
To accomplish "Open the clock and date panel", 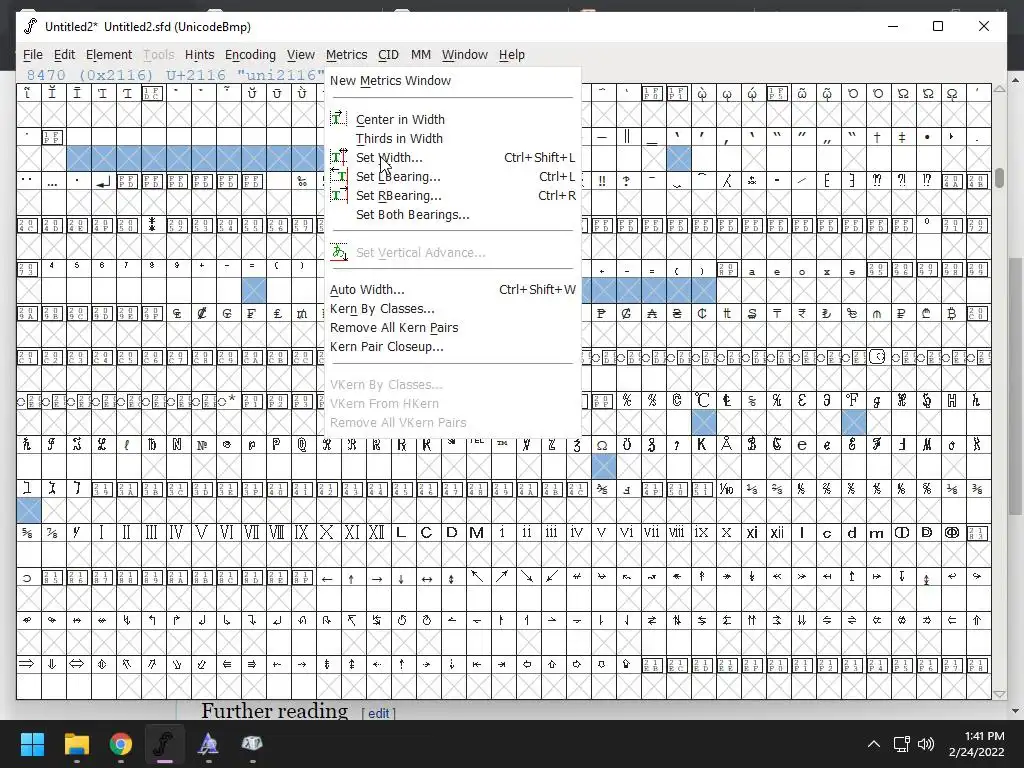I will point(976,744).
